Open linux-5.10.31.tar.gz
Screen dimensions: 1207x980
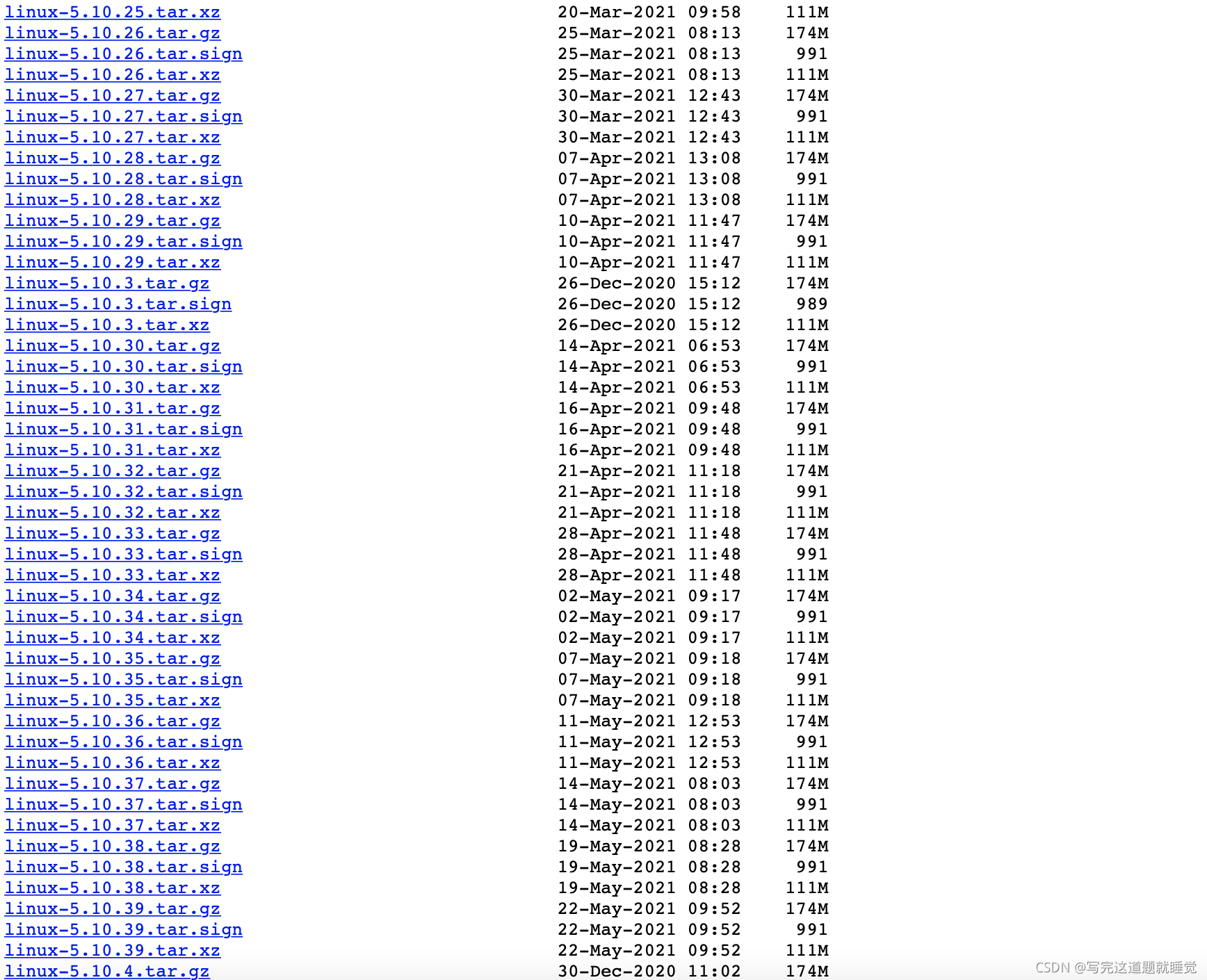113,409
